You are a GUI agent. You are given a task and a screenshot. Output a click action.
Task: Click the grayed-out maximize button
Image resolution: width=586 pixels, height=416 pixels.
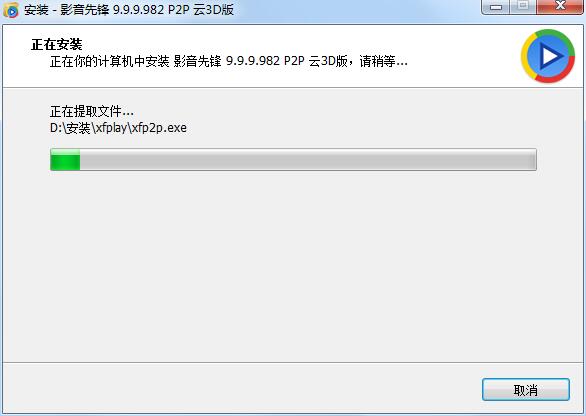tap(523, 7)
